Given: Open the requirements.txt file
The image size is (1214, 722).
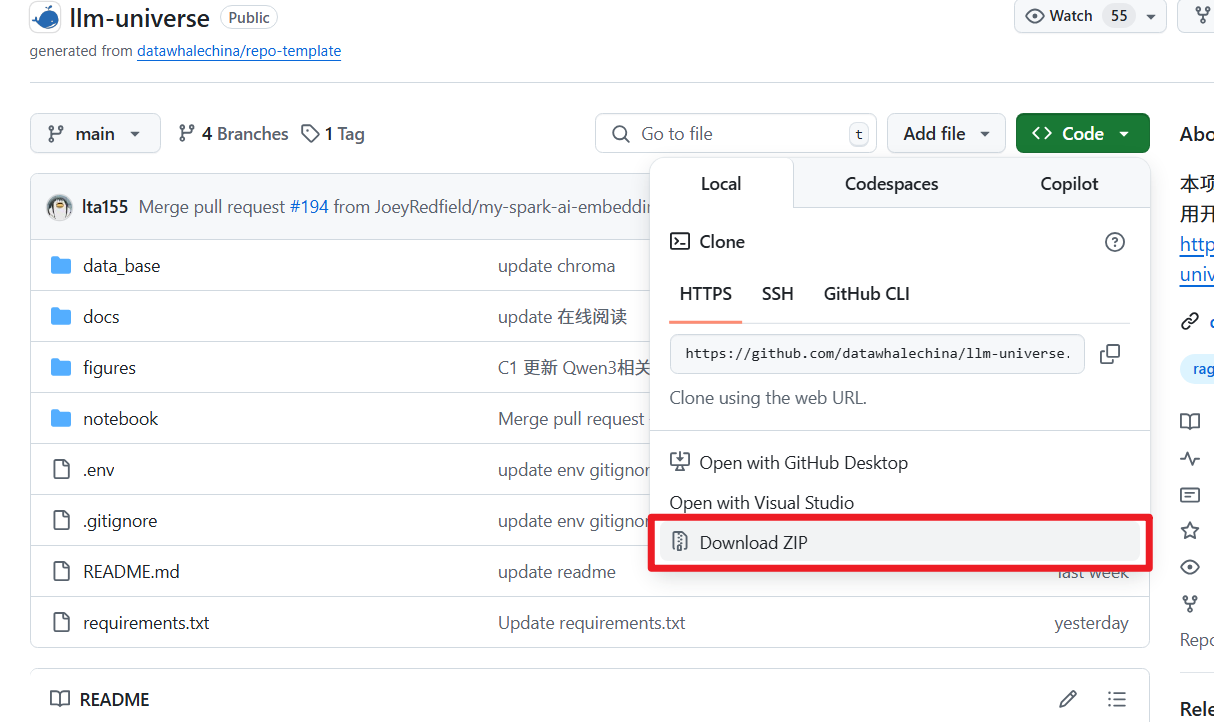Looking at the screenshot, I should pos(146,622).
